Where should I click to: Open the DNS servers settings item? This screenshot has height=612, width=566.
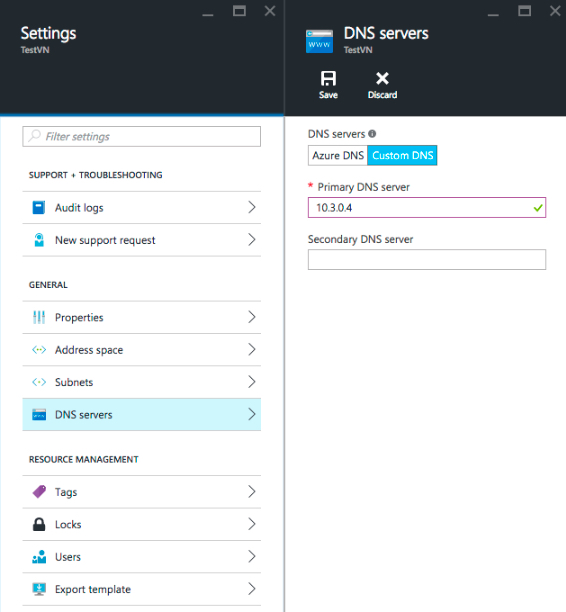click(142, 415)
